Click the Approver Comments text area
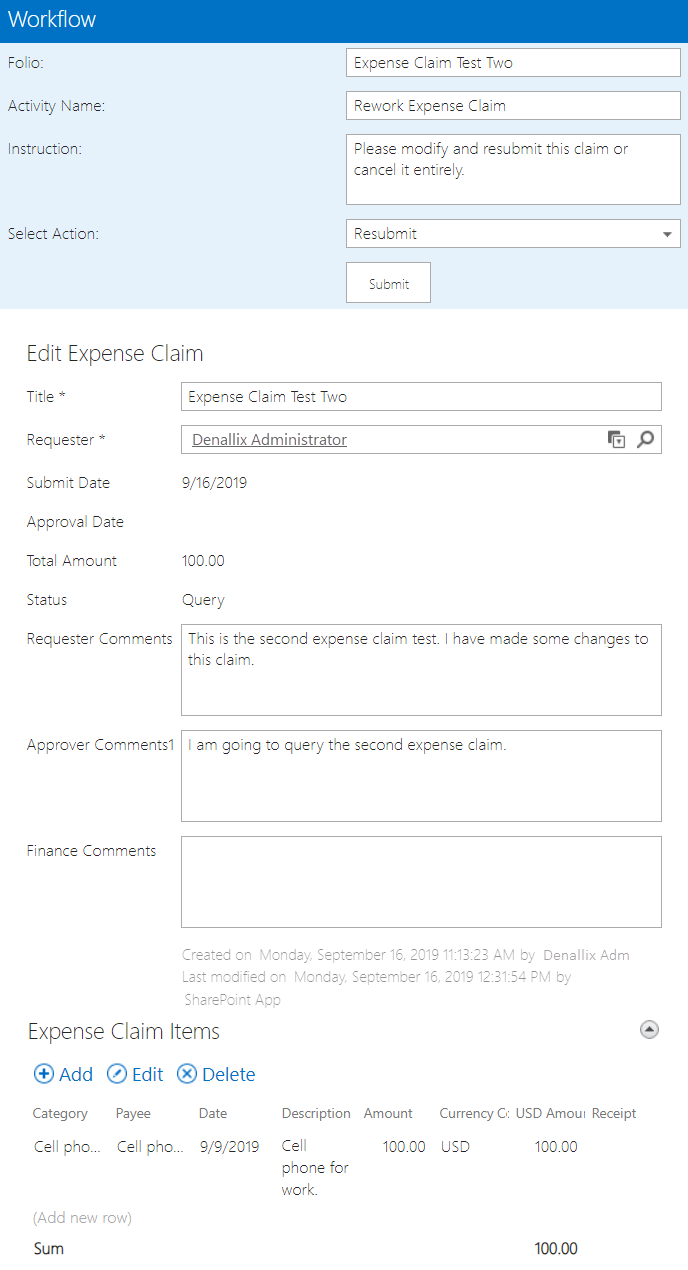Screen dimensions: 688x1270 (x=421, y=776)
